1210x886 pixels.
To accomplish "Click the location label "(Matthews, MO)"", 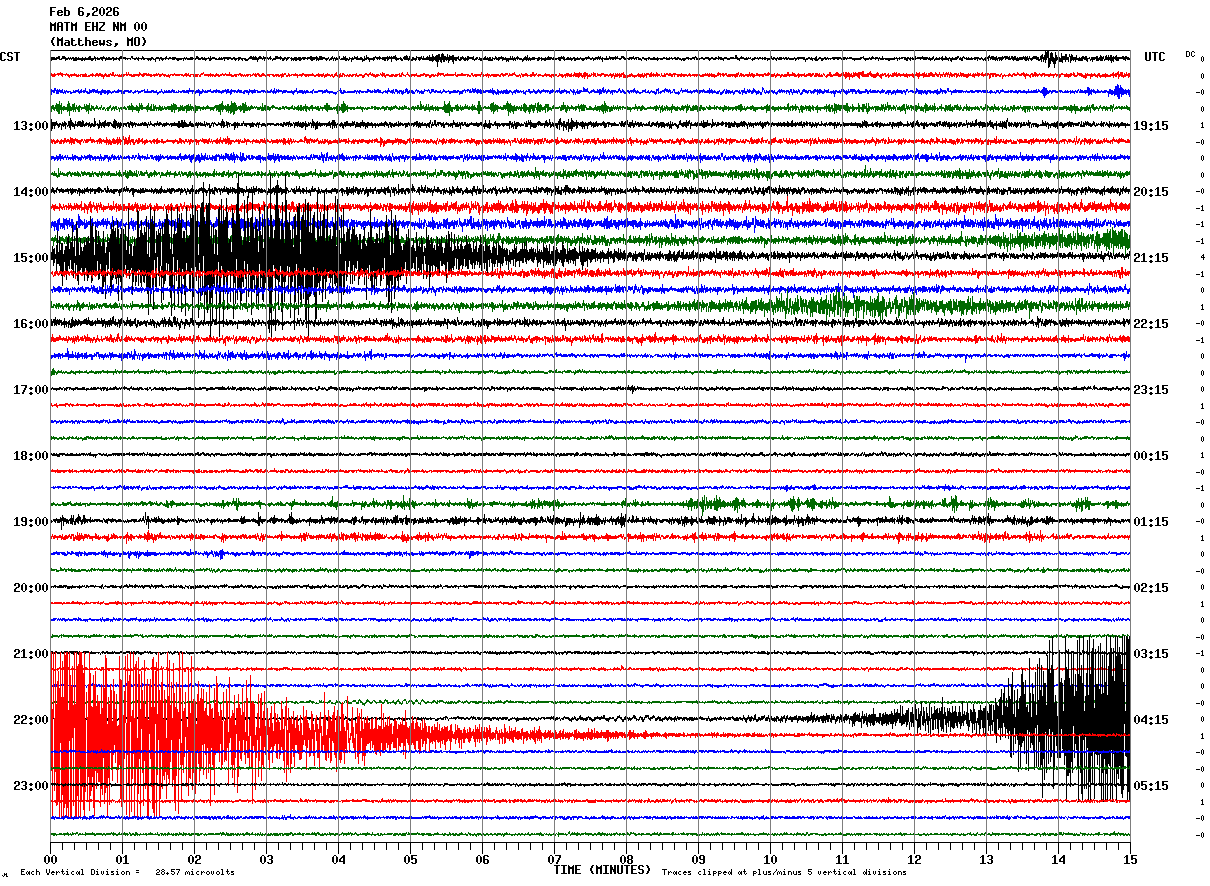I will click(99, 42).
